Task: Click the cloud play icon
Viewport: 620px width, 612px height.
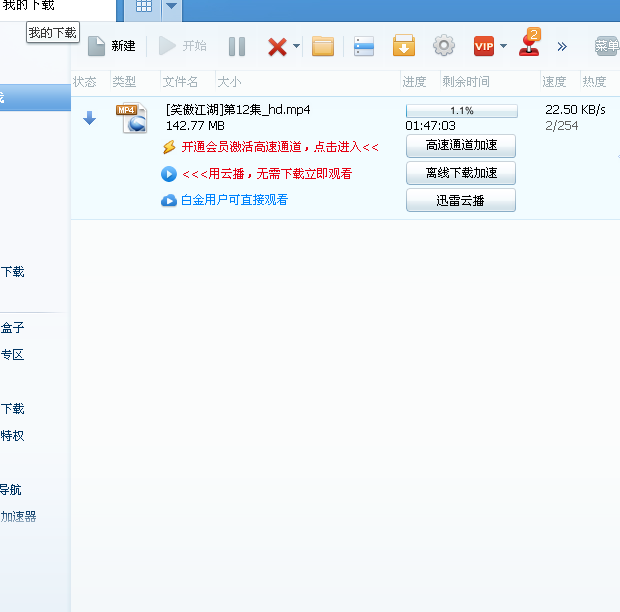Action: (169, 200)
